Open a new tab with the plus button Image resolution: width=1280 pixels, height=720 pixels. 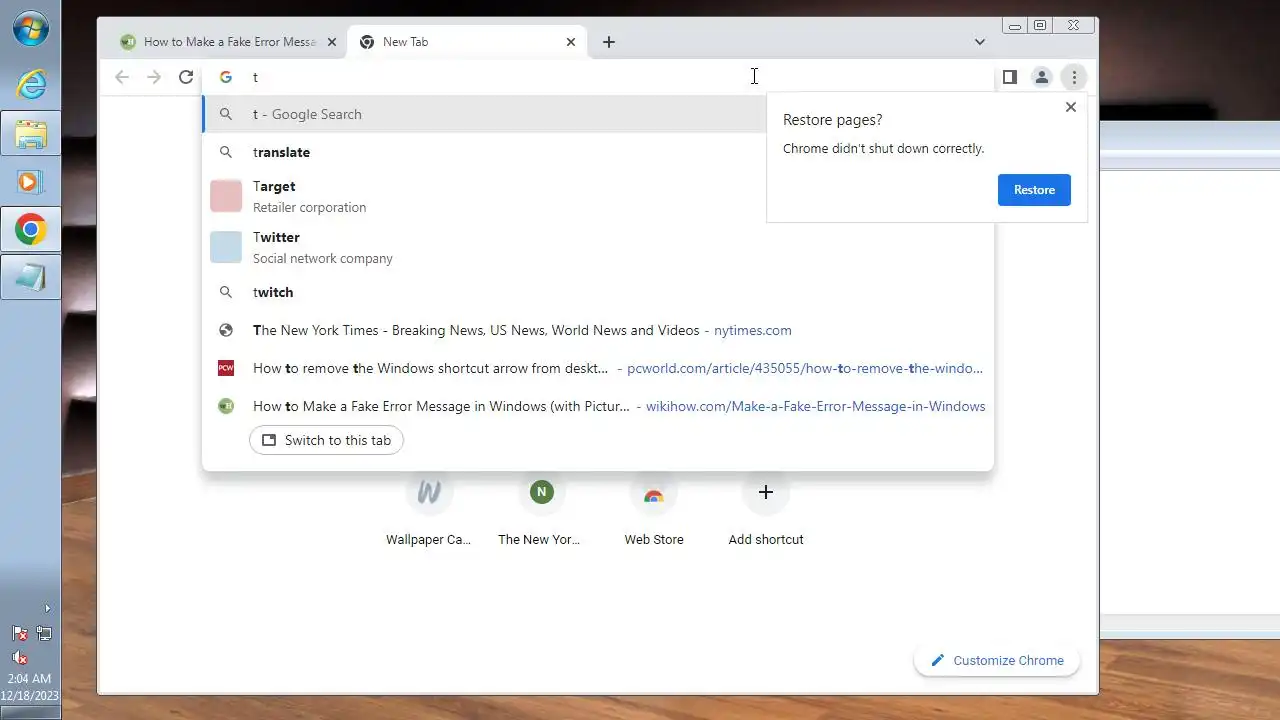(x=609, y=42)
